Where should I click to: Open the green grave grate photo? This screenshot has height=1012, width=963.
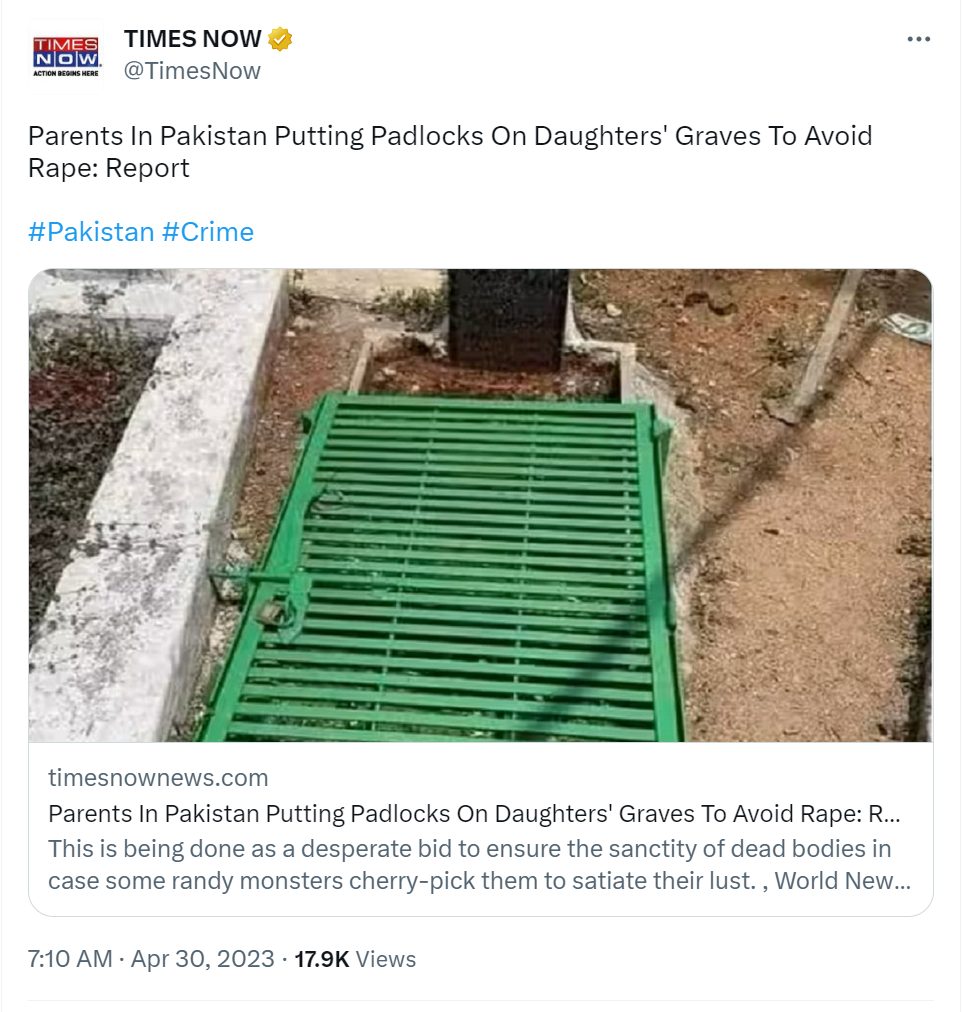(x=480, y=505)
